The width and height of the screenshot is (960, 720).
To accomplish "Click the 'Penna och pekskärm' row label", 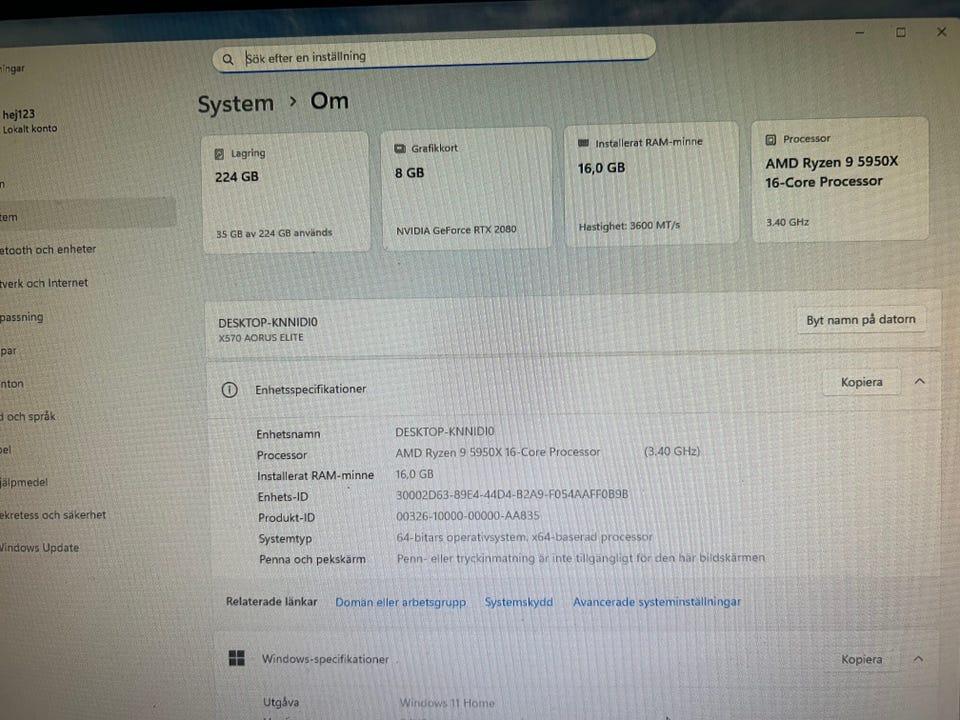I will pos(312,559).
